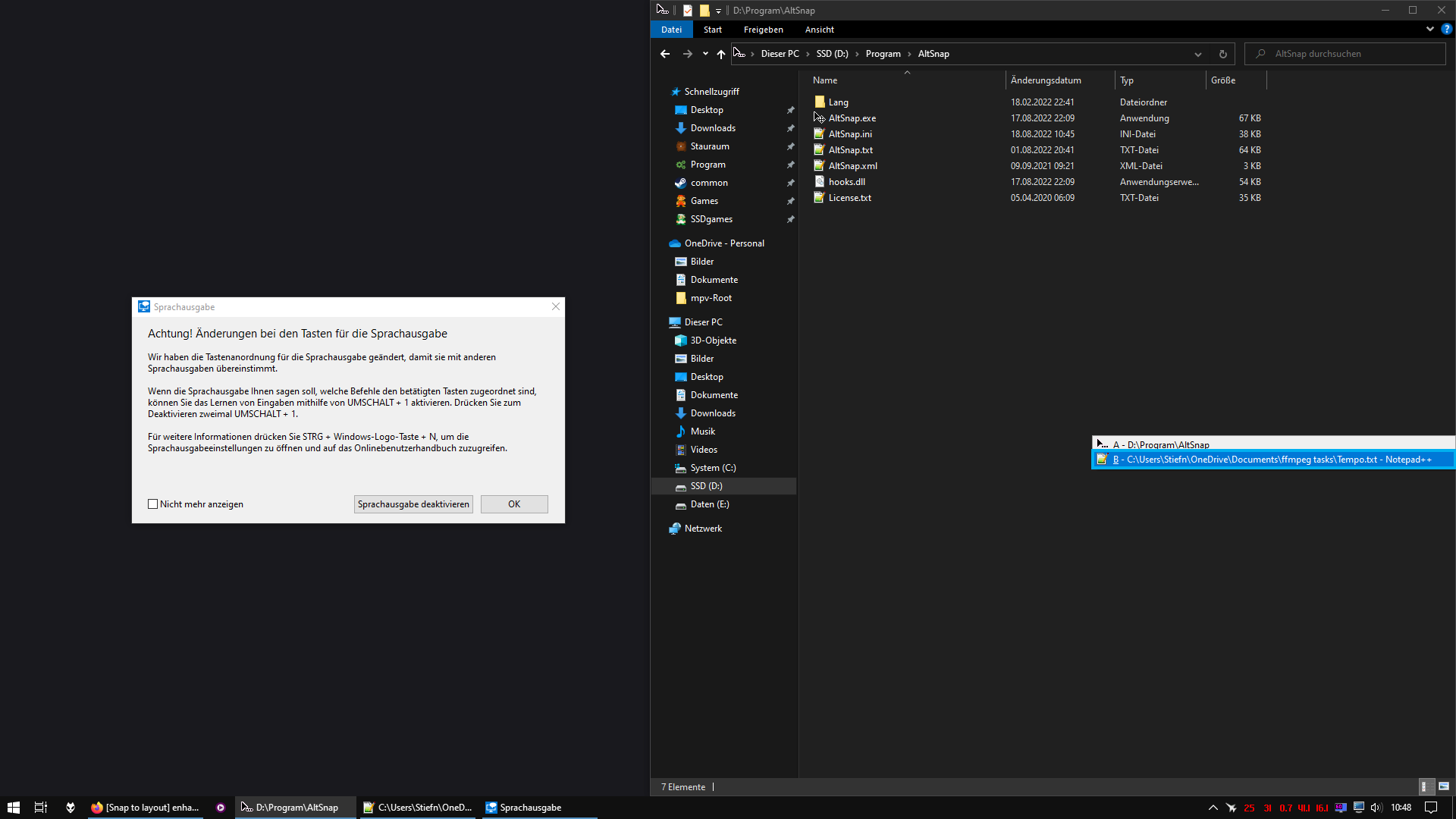
Task: Expand the ribbon with the chevron arrow
Action: (x=1429, y=29)
